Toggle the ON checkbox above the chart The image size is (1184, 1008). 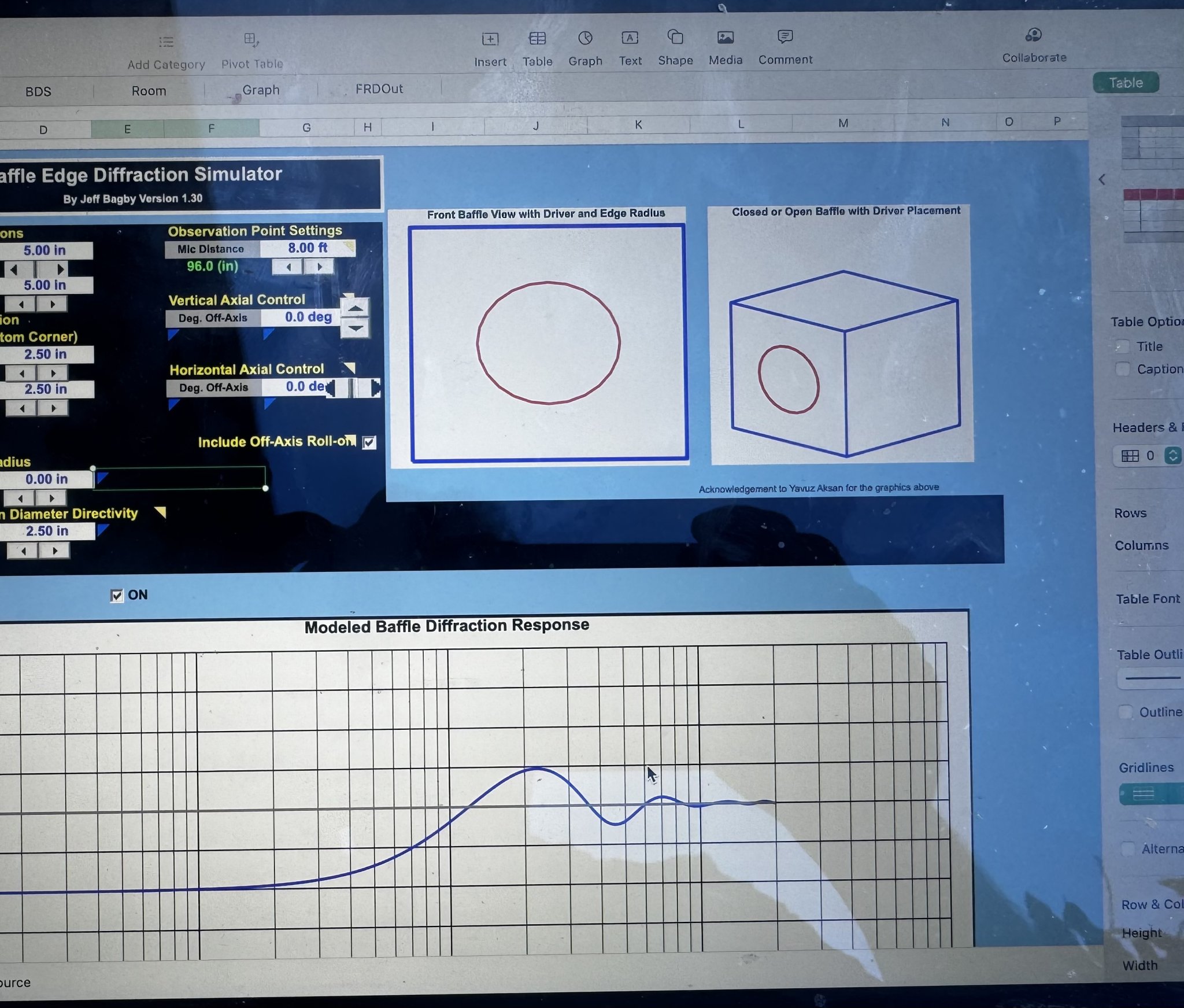click(117, 596)
